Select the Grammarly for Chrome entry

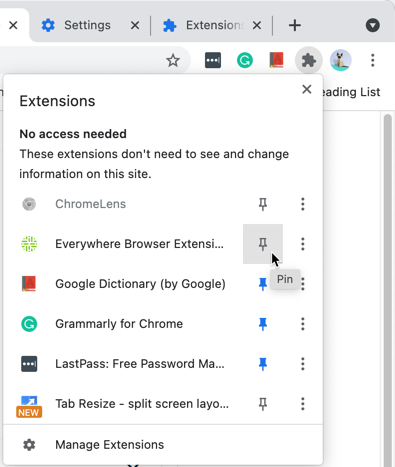coord(123,324)
